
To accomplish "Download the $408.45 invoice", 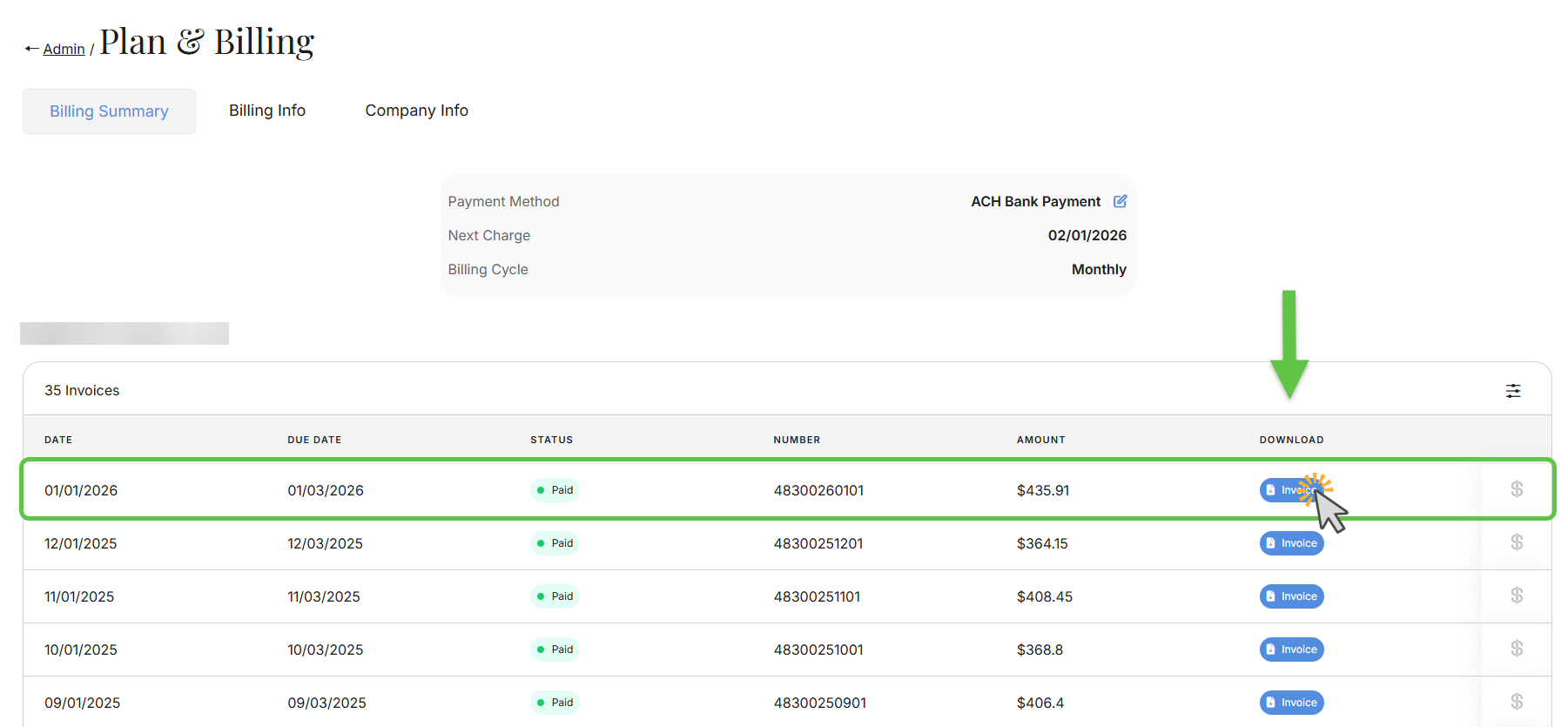I will [x=1291, y=596].
